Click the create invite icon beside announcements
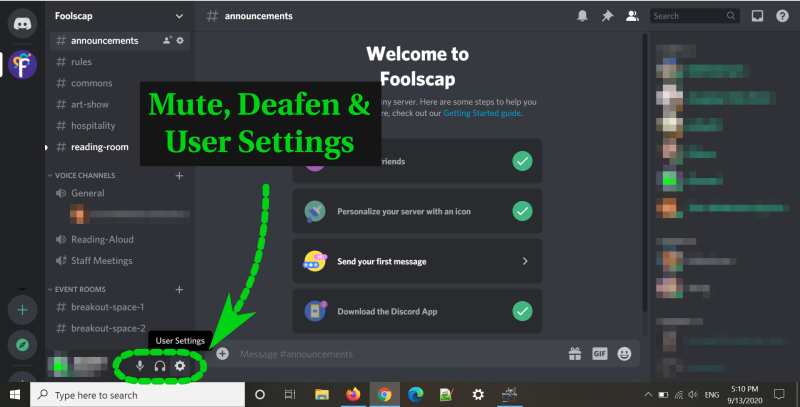 point(167,40)
